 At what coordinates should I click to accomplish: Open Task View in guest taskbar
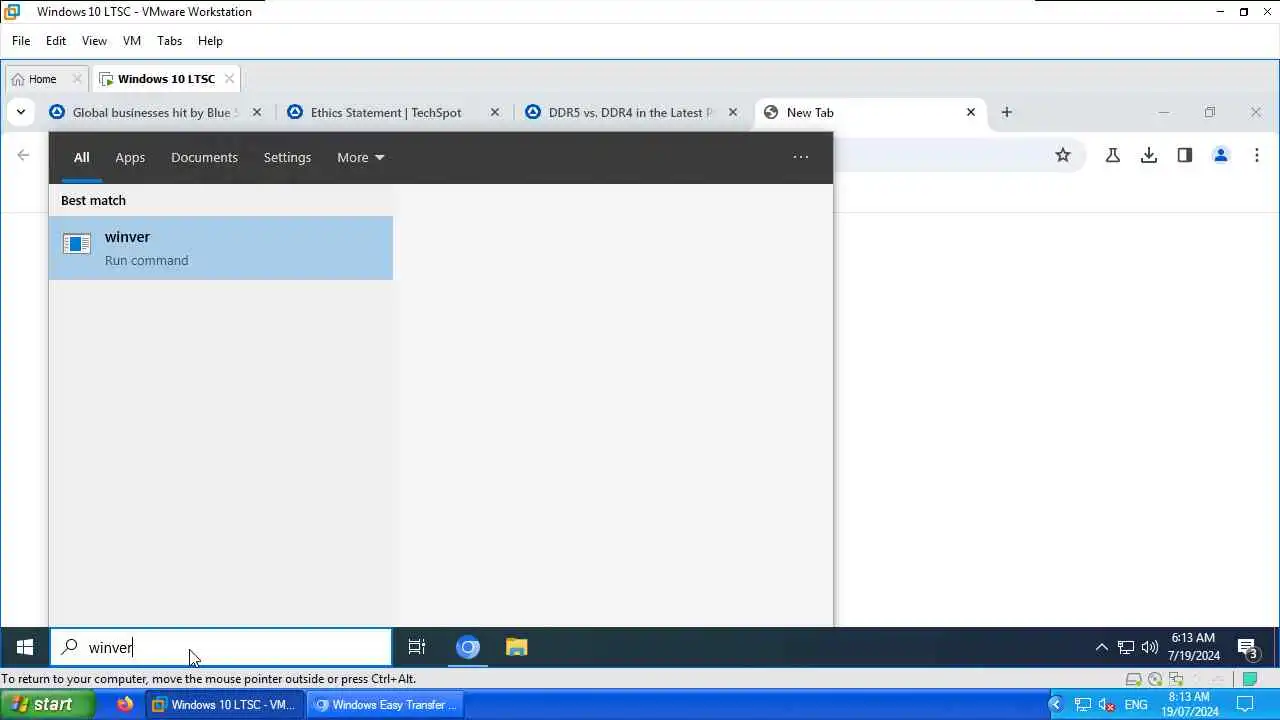(417, 647)
